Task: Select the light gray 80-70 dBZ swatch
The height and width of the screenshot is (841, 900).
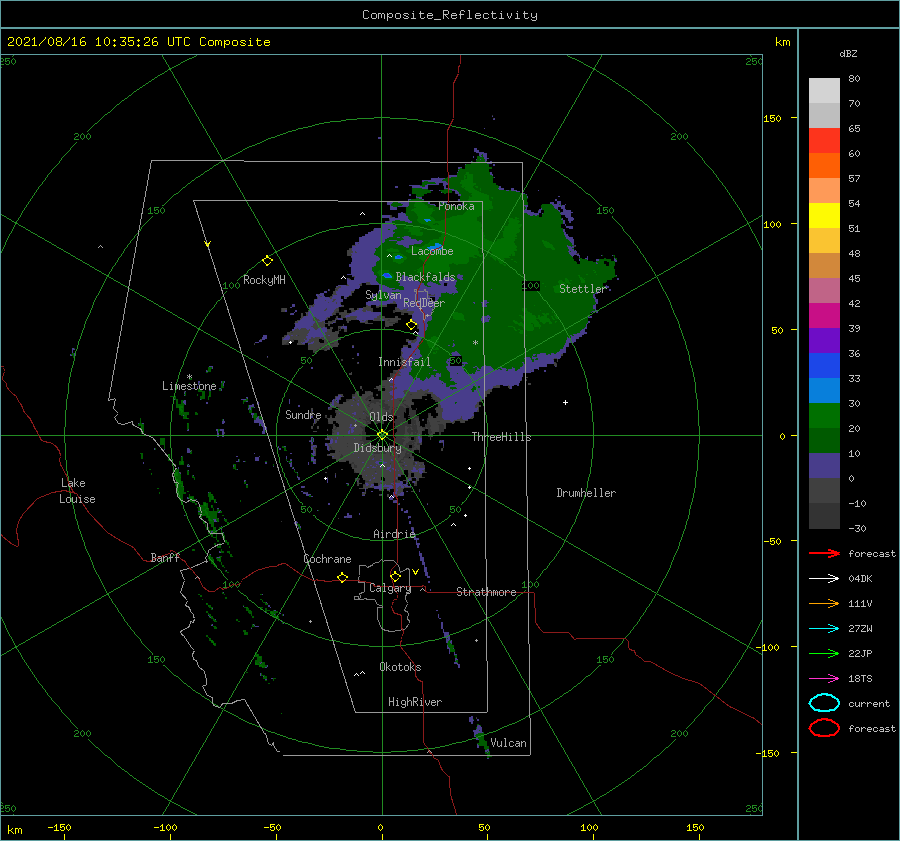Action: 824,91
